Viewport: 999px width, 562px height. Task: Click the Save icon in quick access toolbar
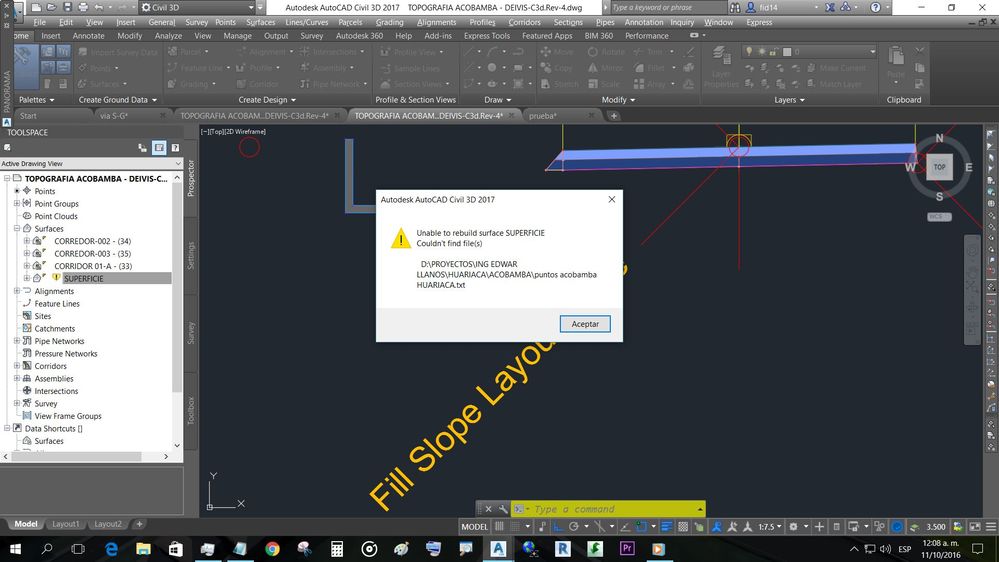pos(67,8)
